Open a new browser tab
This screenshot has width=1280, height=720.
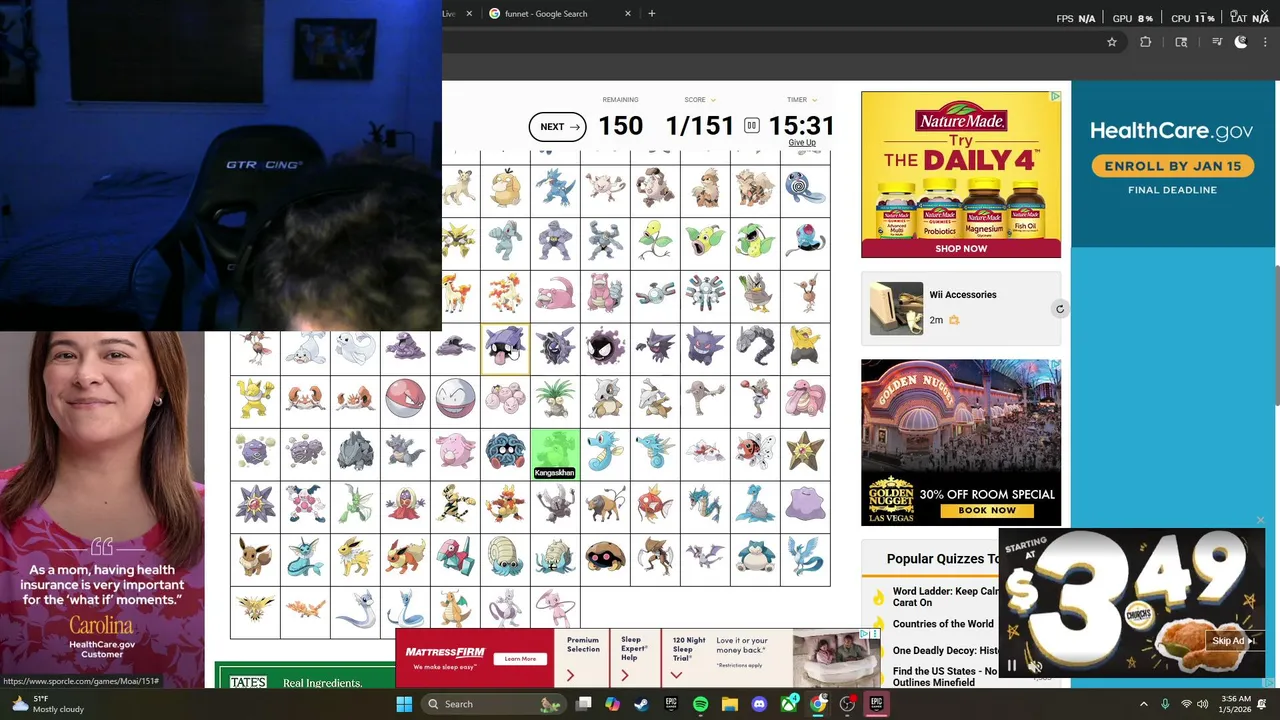tap(652, 14)
